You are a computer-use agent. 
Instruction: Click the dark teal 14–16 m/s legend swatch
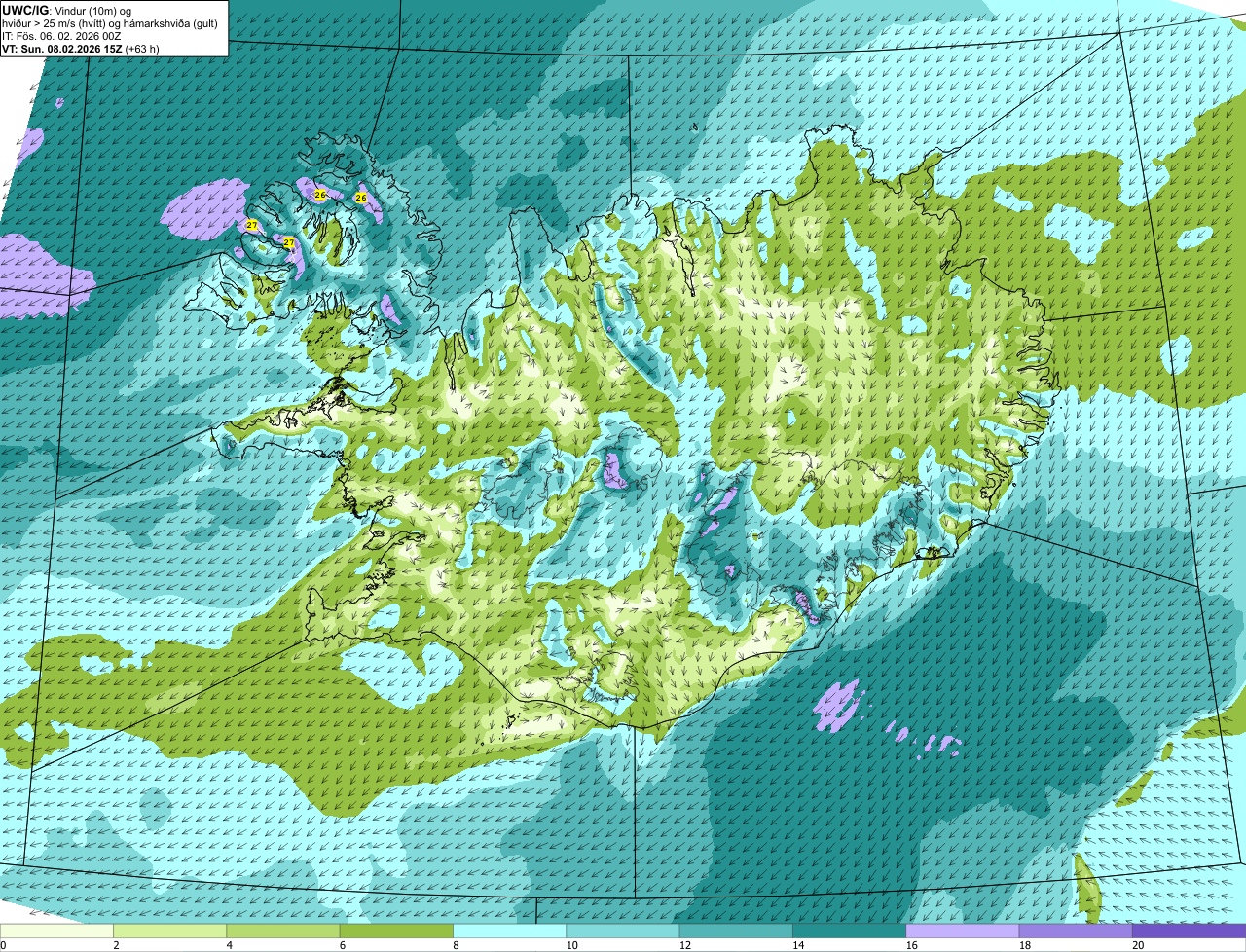(849, 931)
